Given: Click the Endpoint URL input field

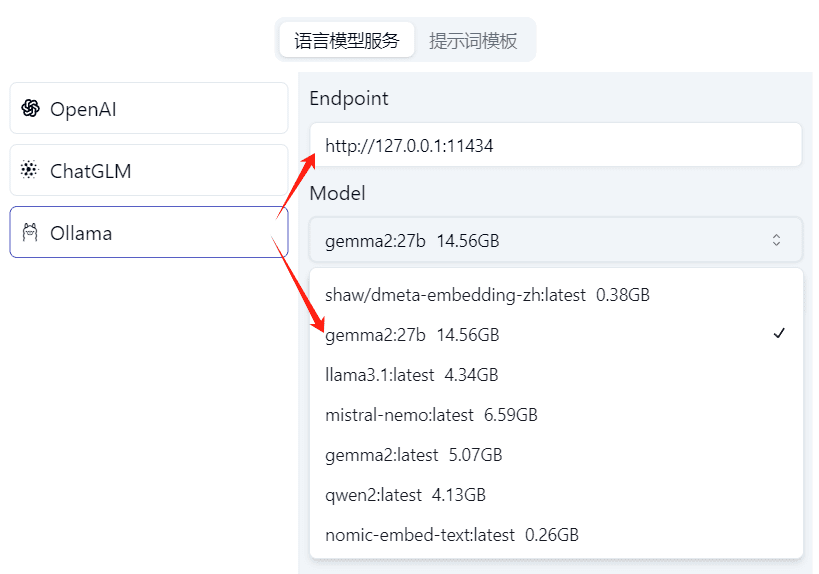Looking at the screenshot, I should tap(556, 145).
